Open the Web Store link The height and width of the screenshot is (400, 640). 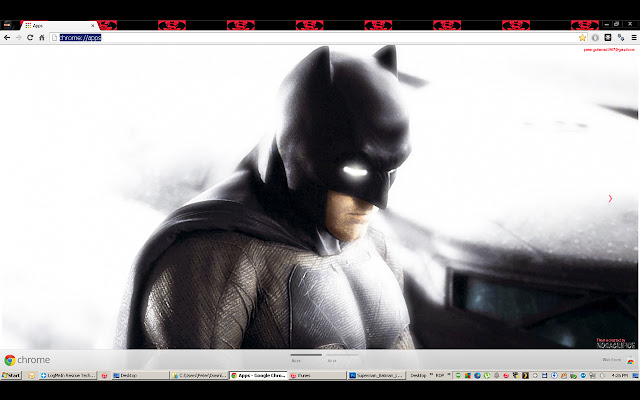click(611, 360)
